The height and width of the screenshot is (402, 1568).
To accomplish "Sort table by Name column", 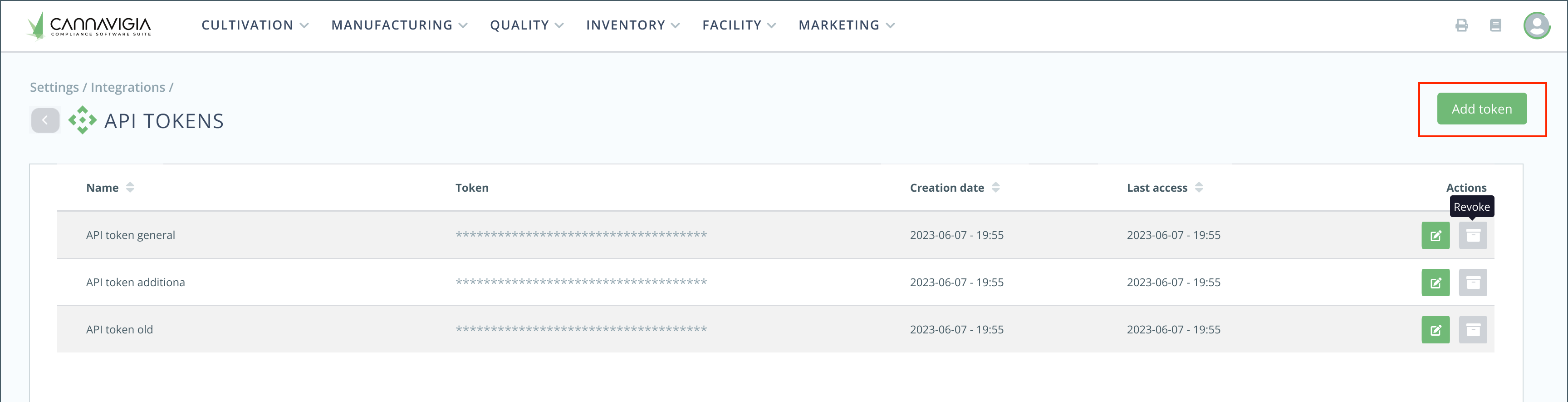I will tap(130, 188).
